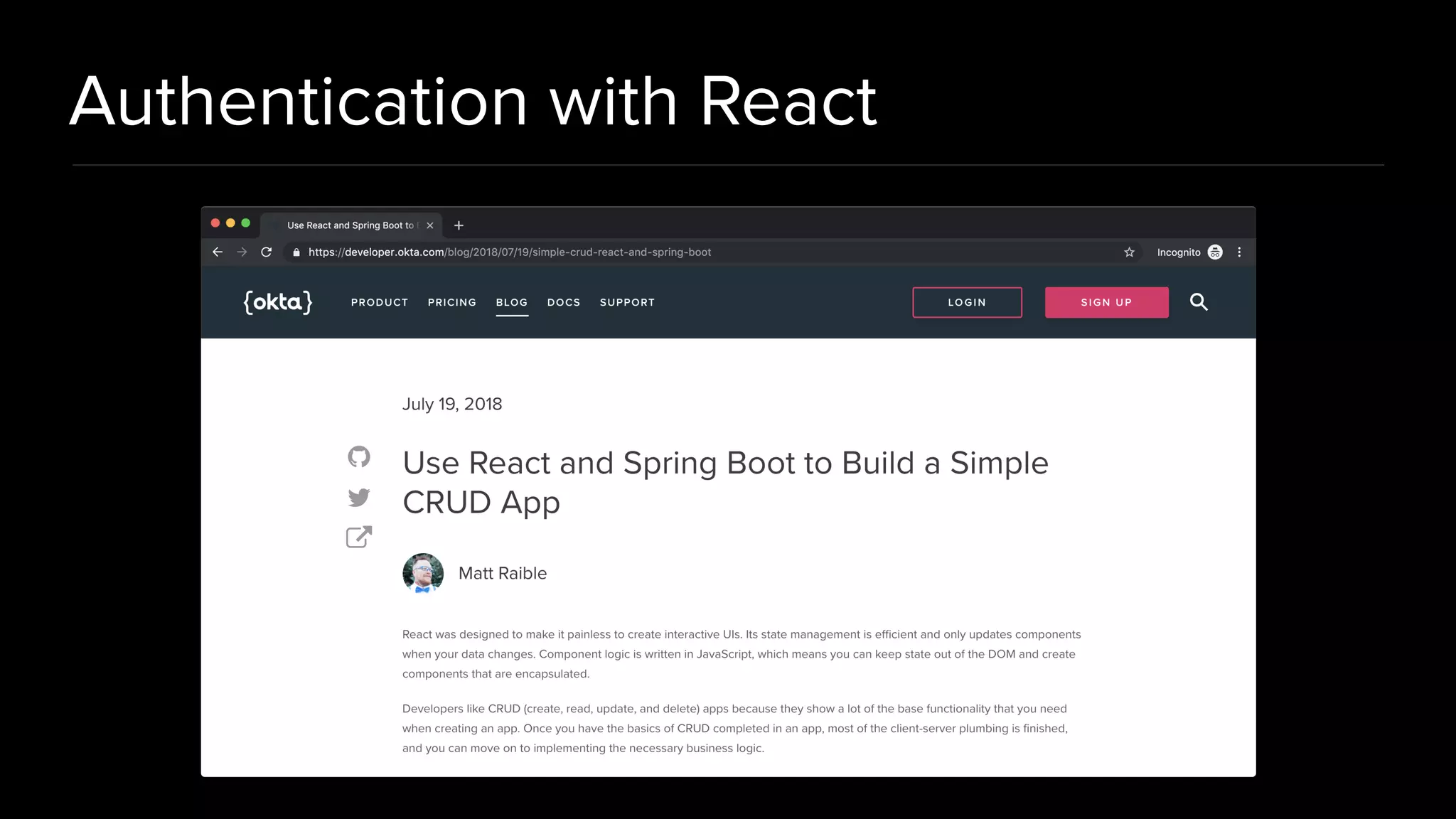The height and width of the screenshot is (819, 1456).
Task: Bookmark the page with the star icon
Action: click(x=1129, y=252)
